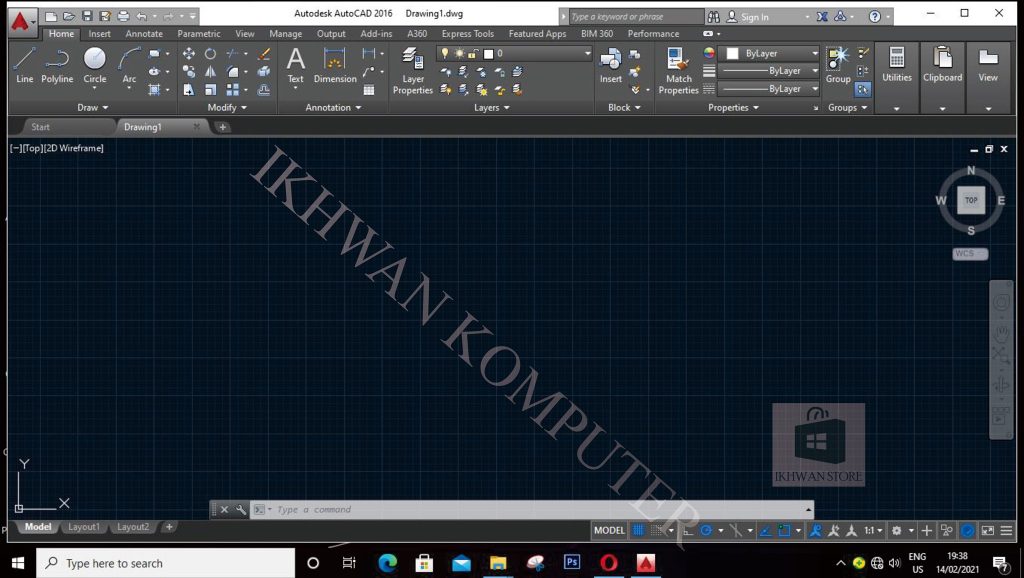Click the Scale tool
This screenshot has height=578, width=1024.
pos(210,89)
